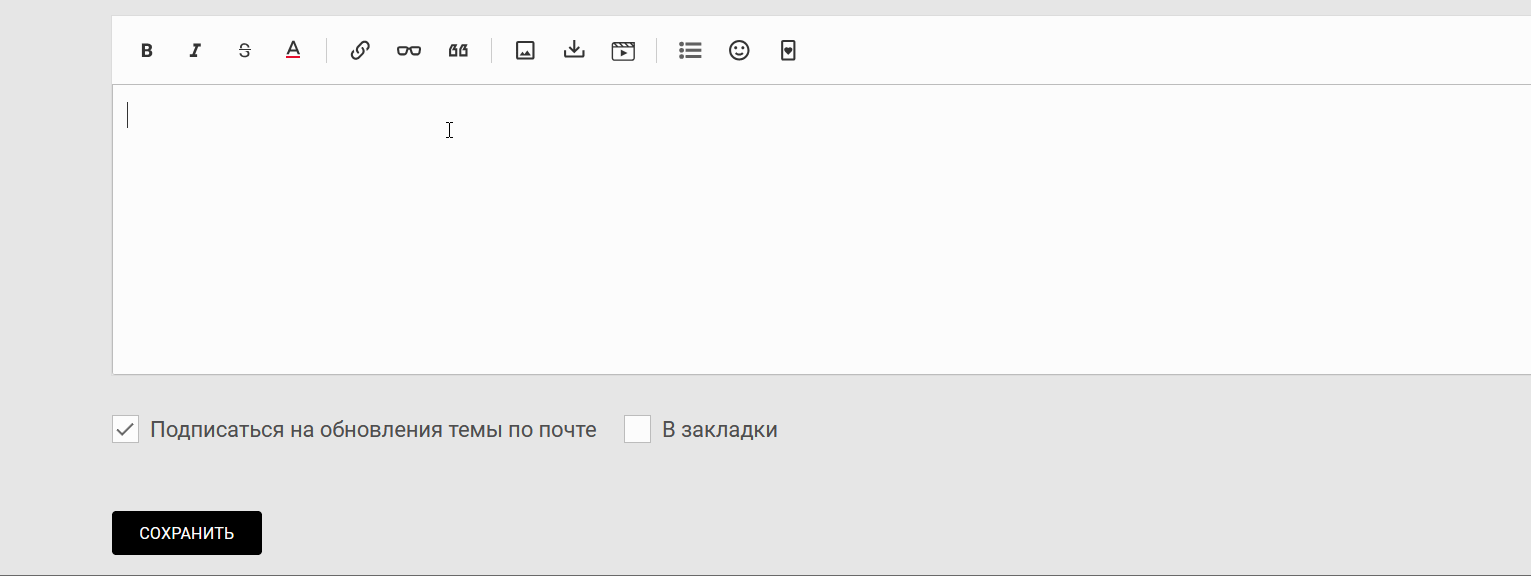1531x576 pixels.
Task: Apply italic text formatting
Action: 195,51
